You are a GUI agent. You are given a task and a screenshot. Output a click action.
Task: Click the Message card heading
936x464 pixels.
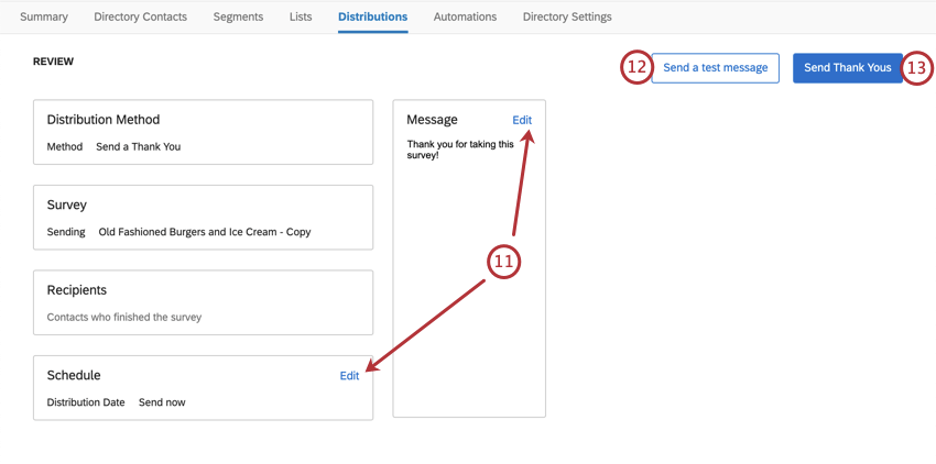coord(432,119)
